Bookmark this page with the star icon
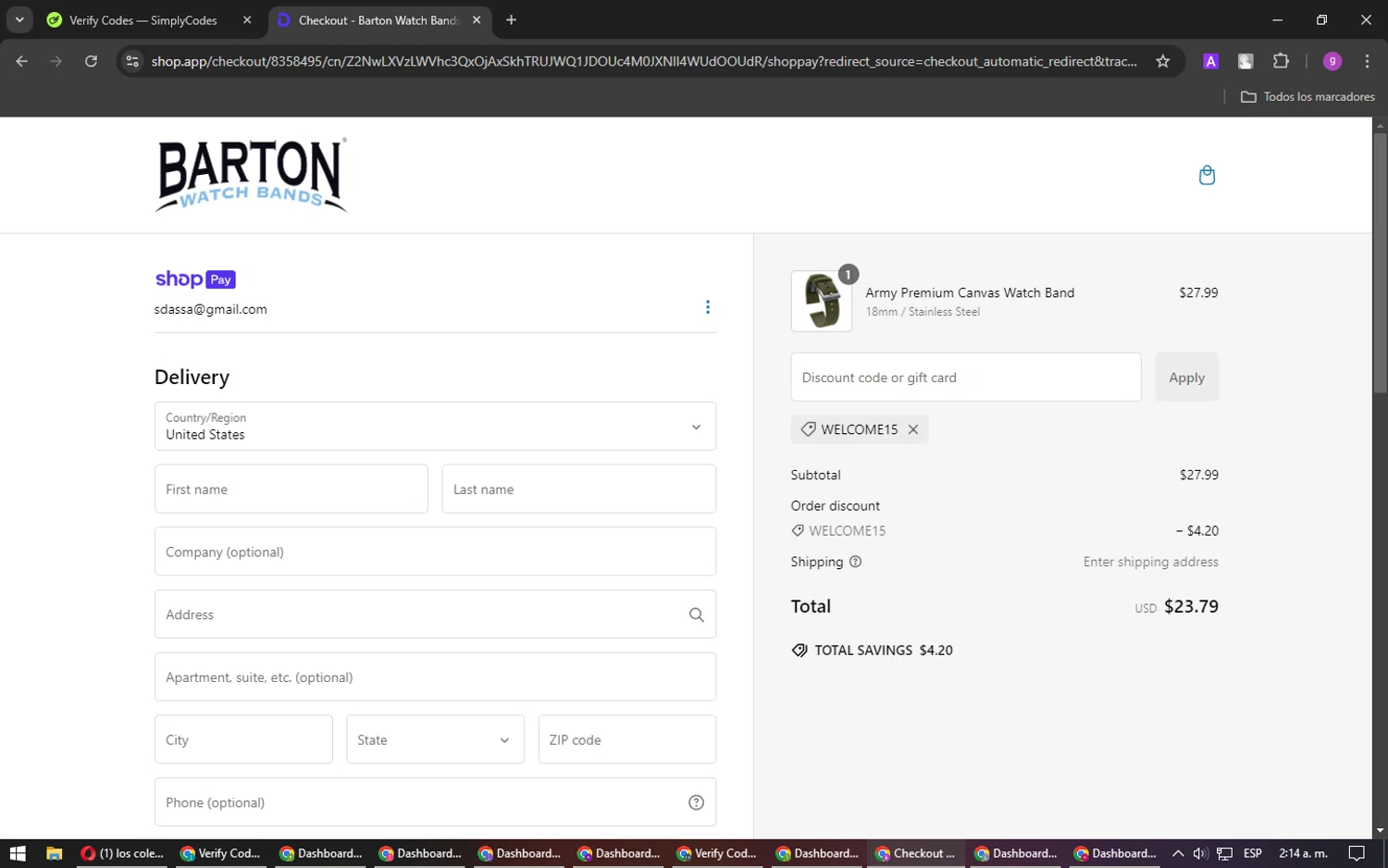1388x868 pixels. (1163, 61)
